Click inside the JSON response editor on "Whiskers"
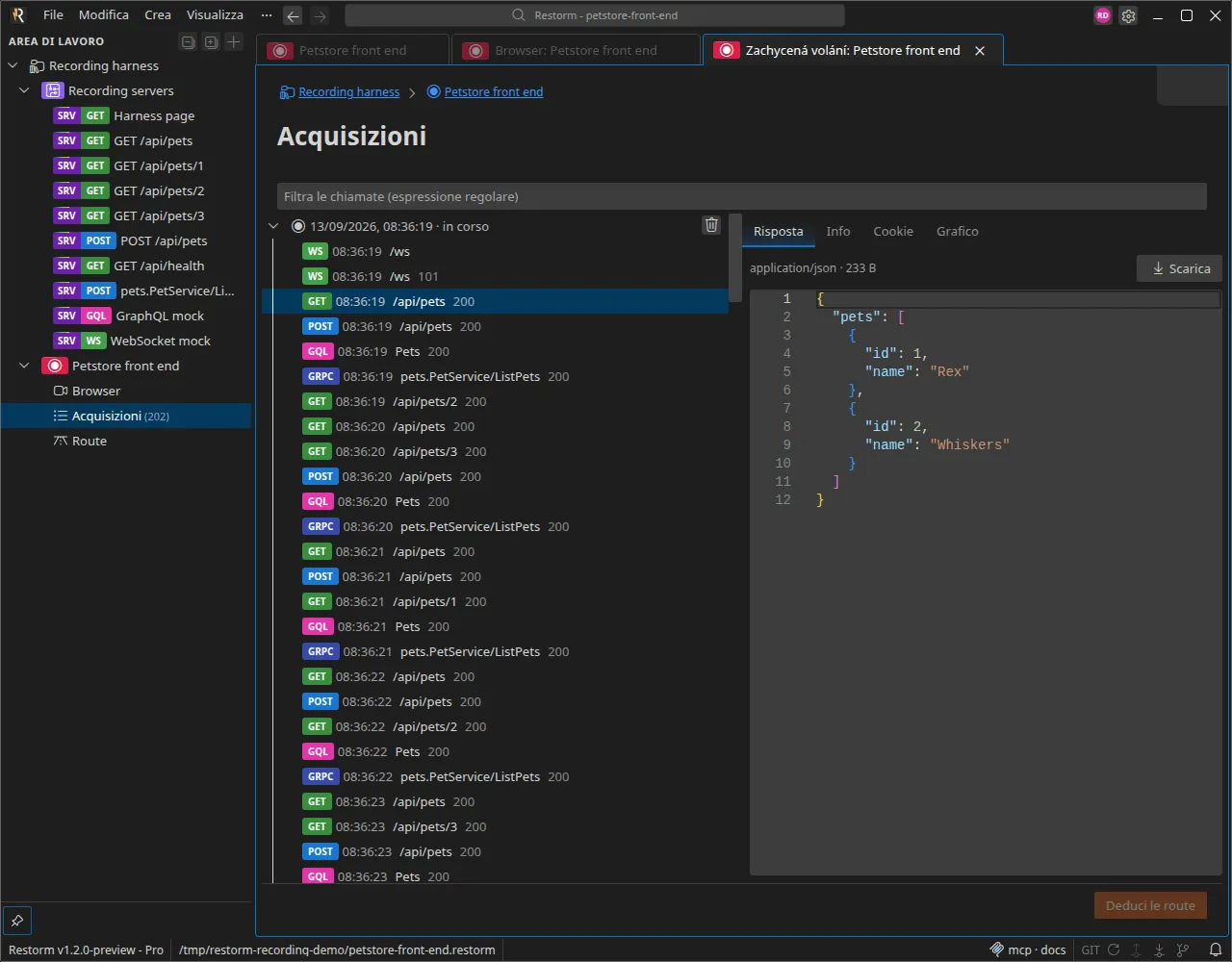1232x962 pixels. 969,445
